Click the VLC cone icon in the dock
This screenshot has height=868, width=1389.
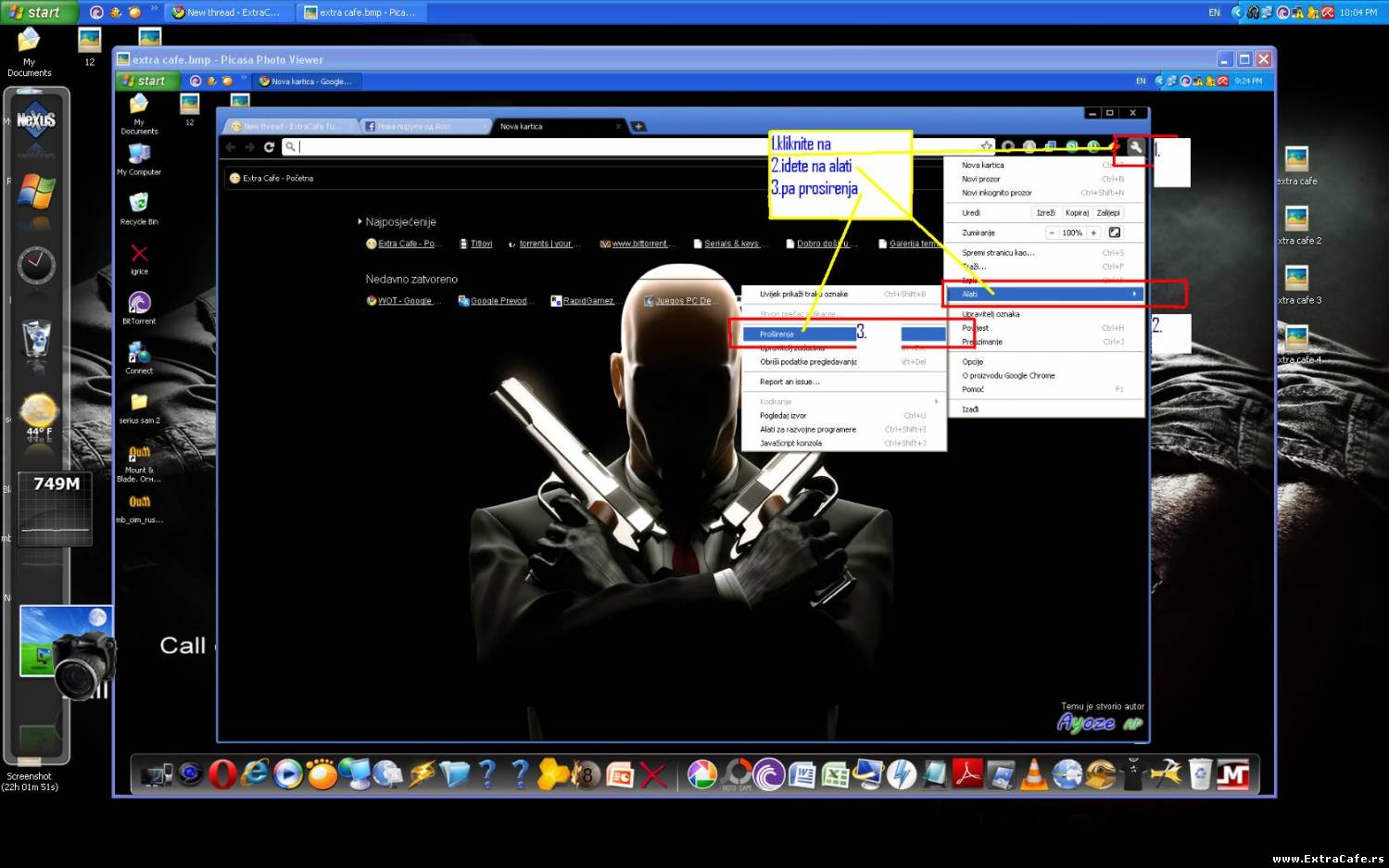coord(1034,774)
